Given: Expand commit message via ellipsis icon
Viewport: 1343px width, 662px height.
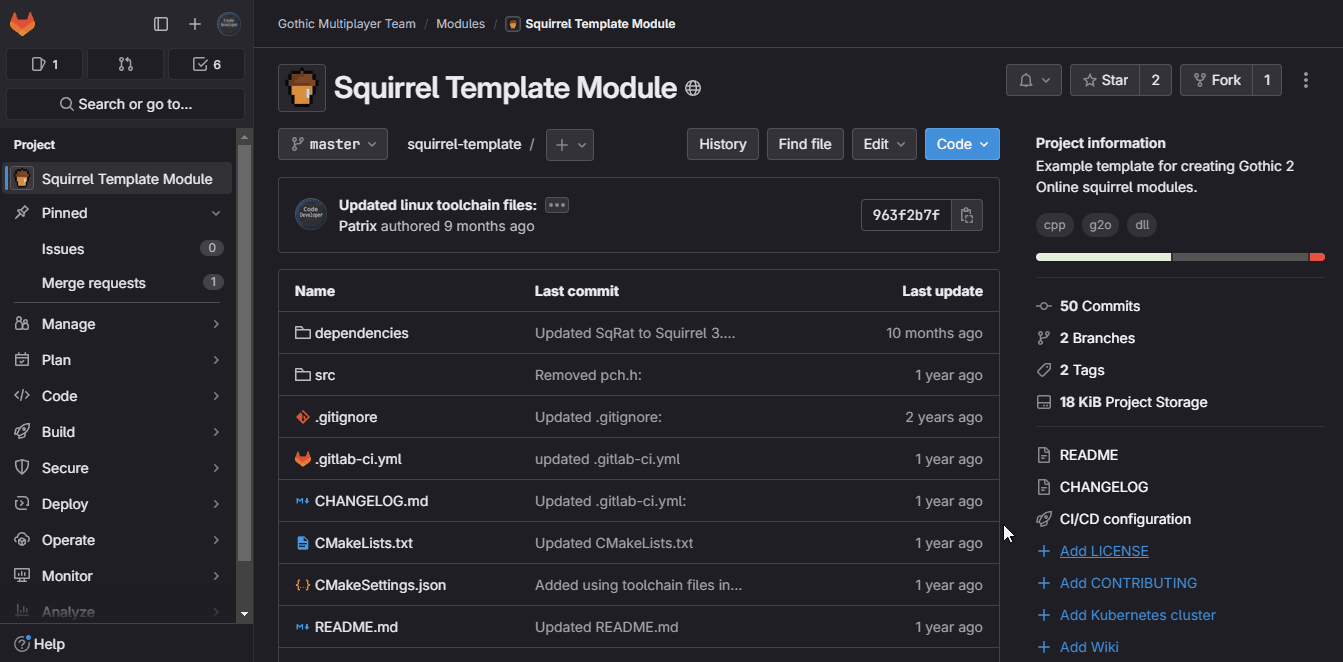Looking at the screenshot, I should (x=556, y=204).
